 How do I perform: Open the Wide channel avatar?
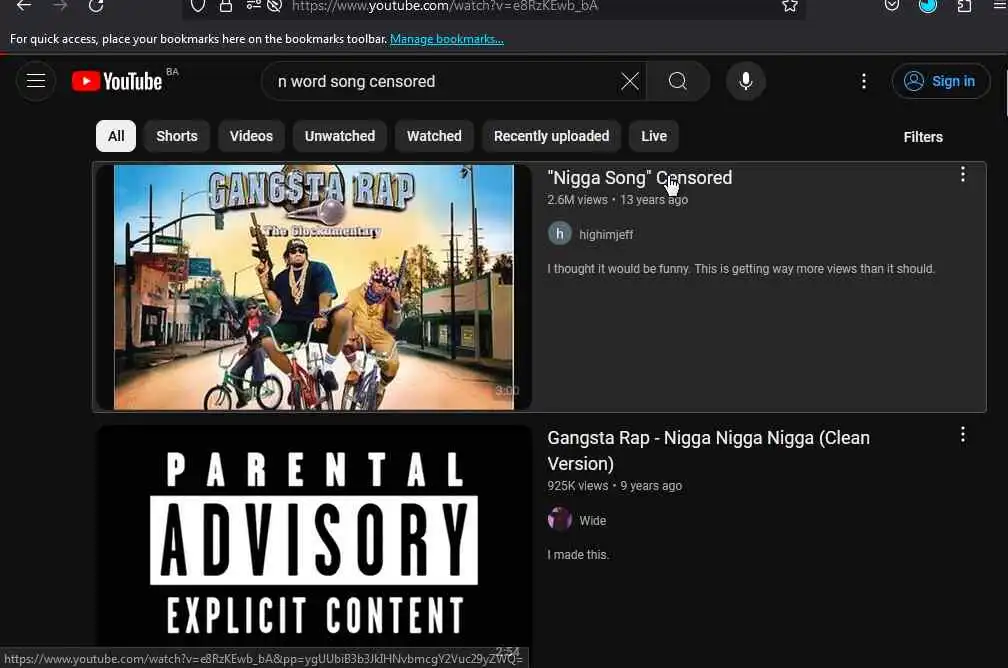(x=559, y=519)
